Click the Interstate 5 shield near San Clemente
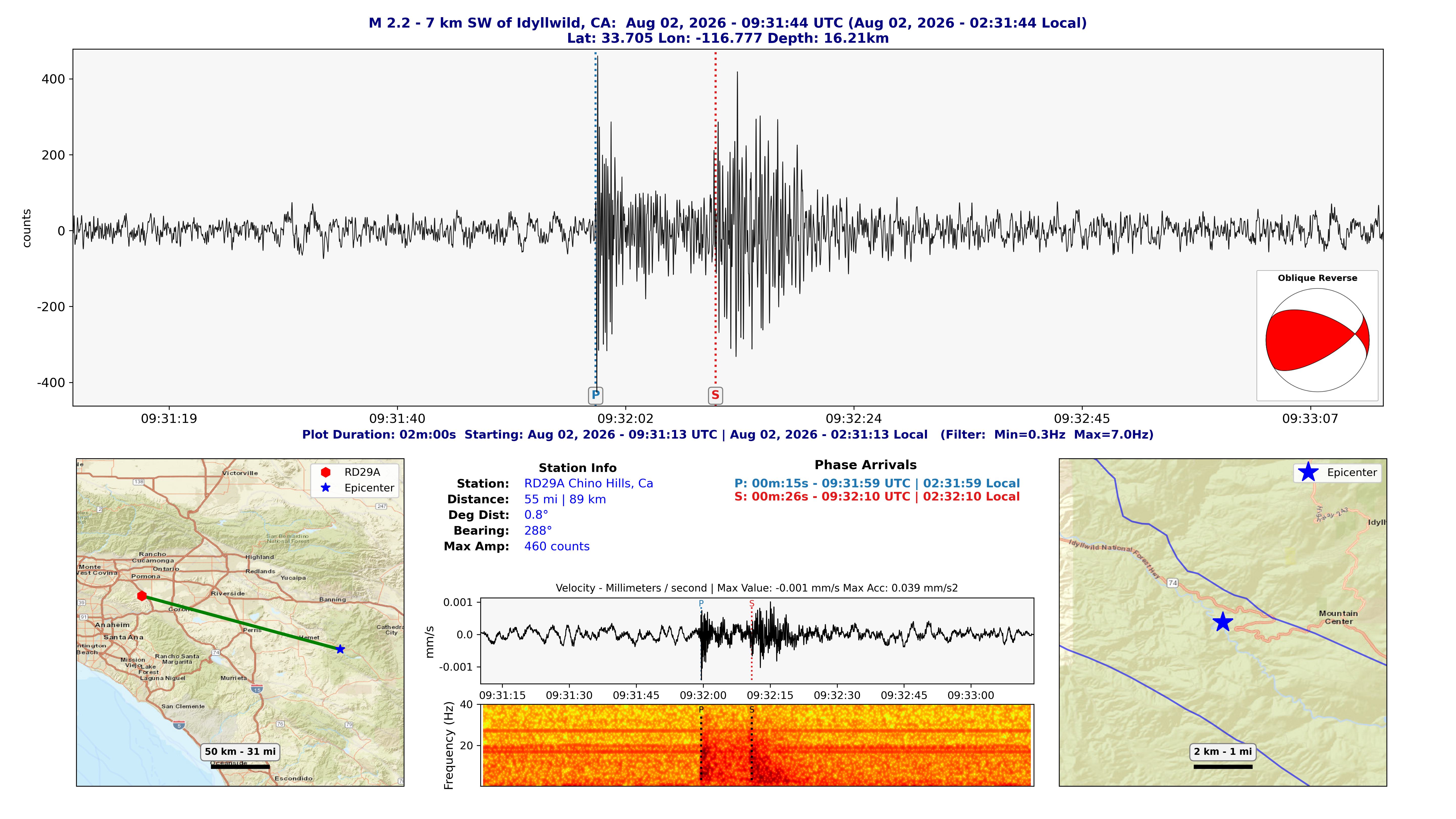 click(179, 725)
